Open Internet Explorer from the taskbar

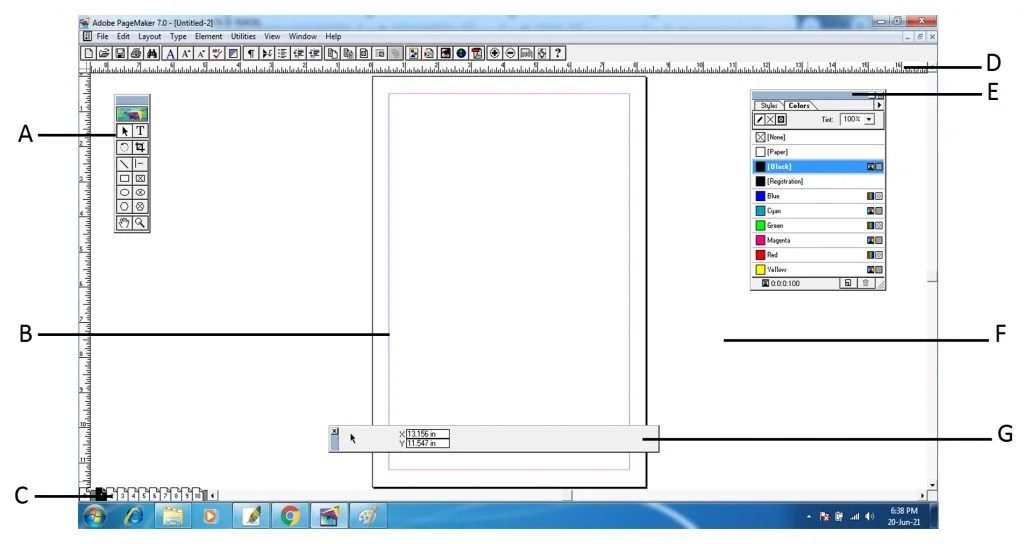(x=134, y=516)
